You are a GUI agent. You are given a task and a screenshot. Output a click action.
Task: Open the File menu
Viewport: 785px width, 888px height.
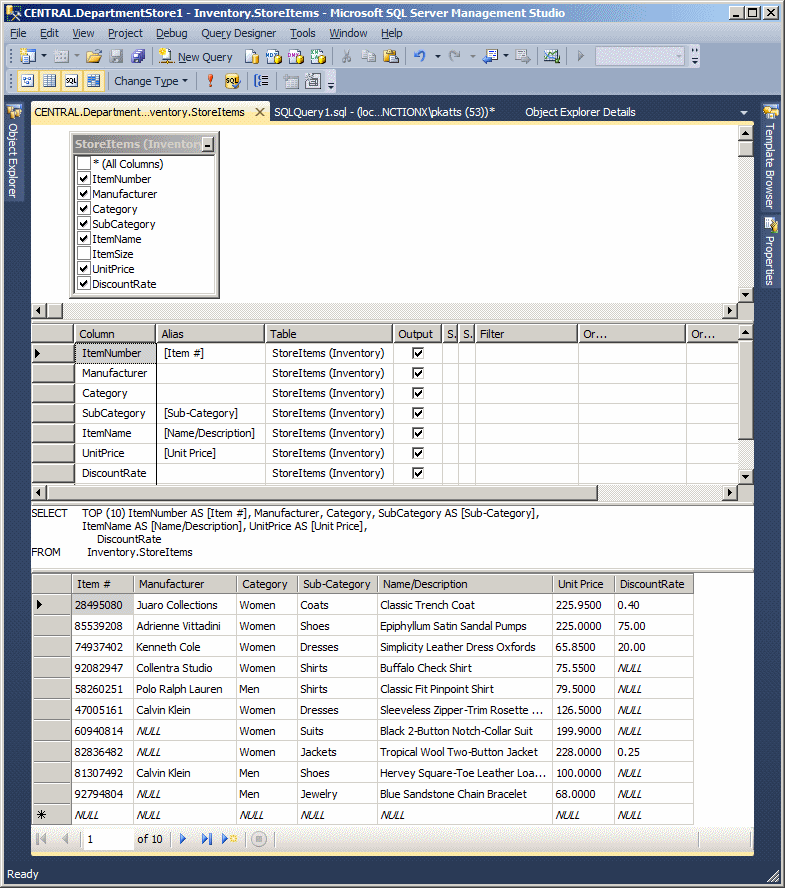[18, 33]
